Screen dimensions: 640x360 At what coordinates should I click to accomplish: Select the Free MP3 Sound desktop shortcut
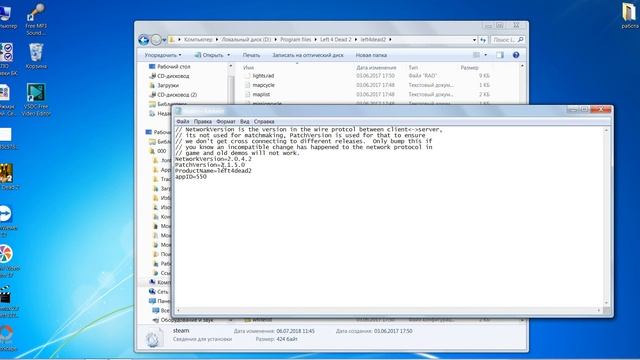(x=36, y=20)
